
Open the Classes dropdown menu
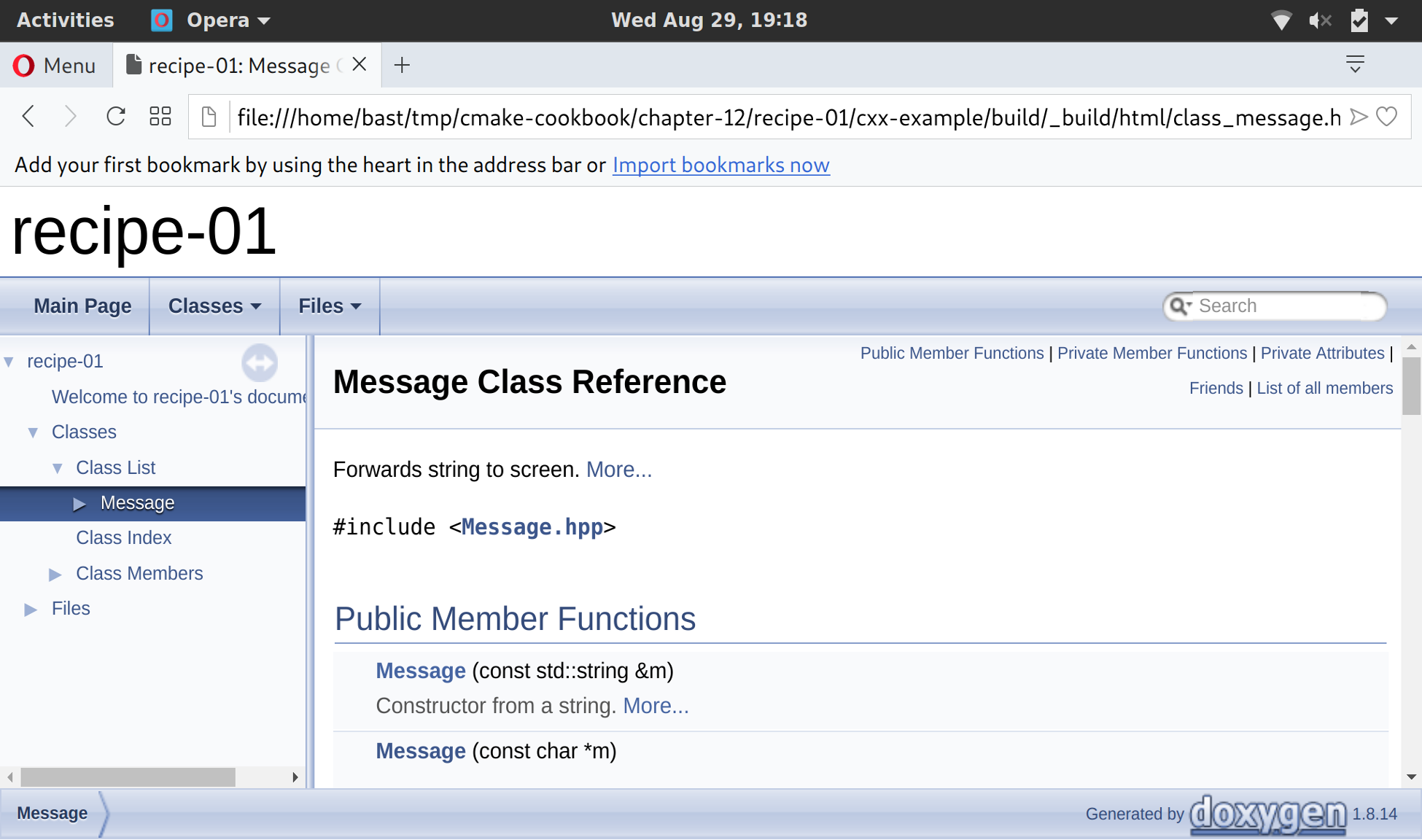click(x=214, y=306)
